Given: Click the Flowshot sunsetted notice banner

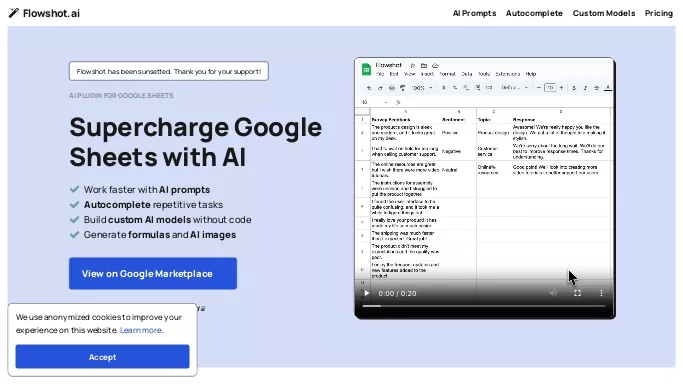Looking at the screenshot, I should pos(169,71).
